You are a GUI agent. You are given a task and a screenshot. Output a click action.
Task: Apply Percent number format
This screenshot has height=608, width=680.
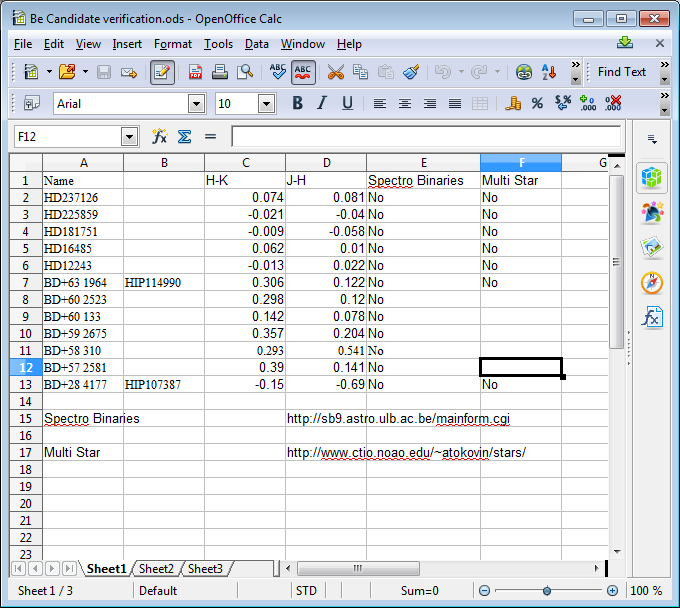(x=537, y=104)
